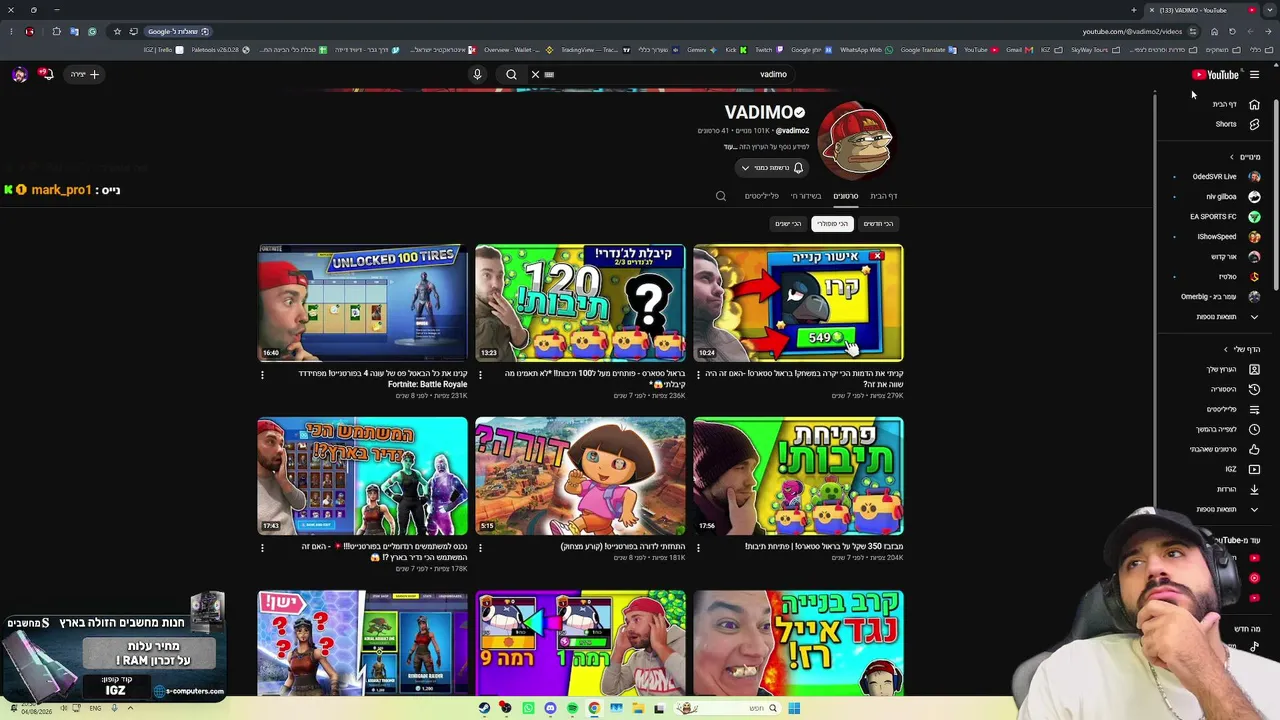
Task: Show more channel description (עוד)
Action: (x=730, y=147)
